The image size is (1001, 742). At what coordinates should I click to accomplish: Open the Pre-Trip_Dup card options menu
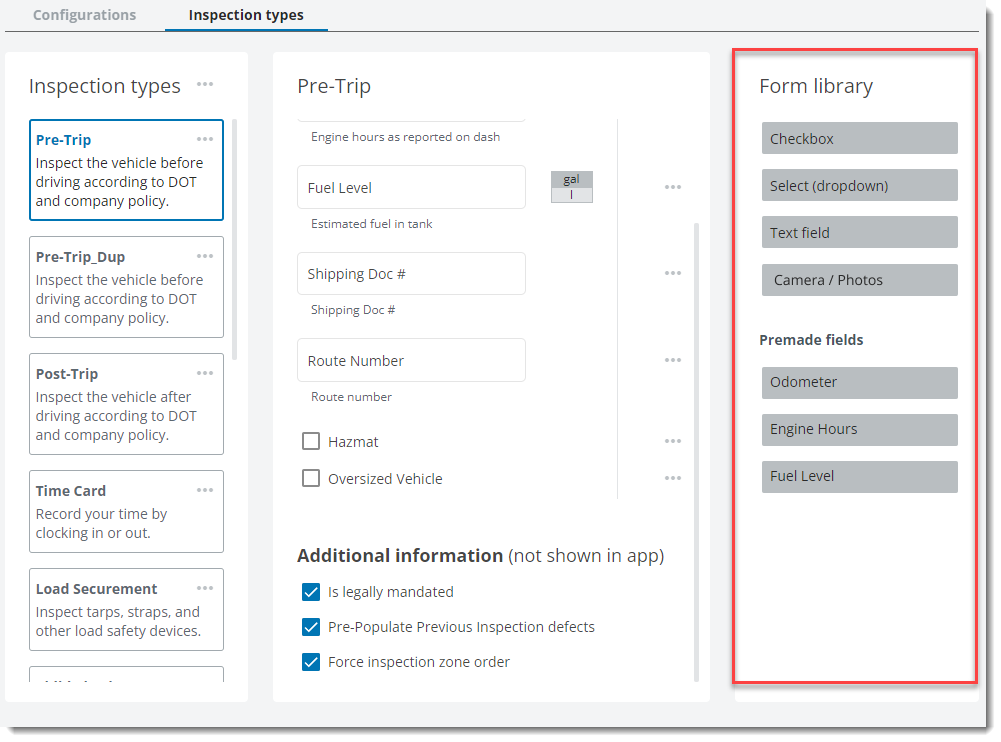pos(205,256)
